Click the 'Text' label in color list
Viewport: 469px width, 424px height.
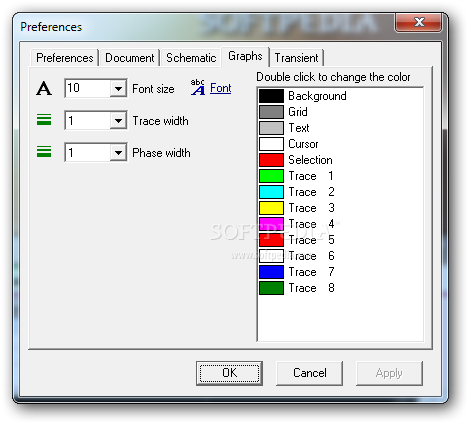299,128
